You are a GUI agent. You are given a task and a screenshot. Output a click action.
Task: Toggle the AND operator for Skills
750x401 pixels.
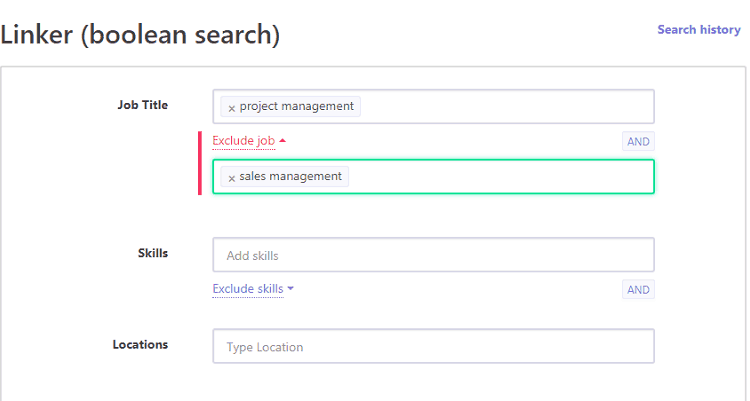coord(638,290)
